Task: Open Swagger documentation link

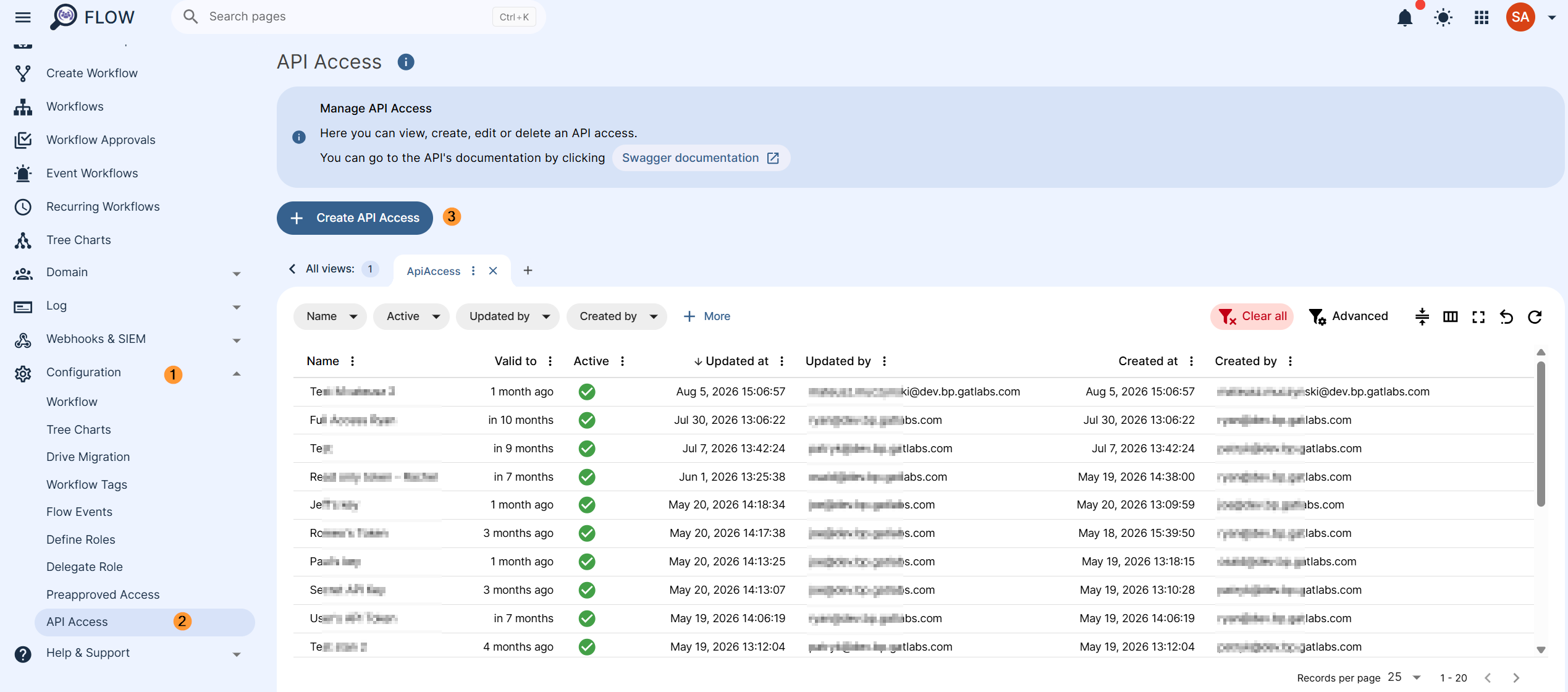Action: [701, 158]
